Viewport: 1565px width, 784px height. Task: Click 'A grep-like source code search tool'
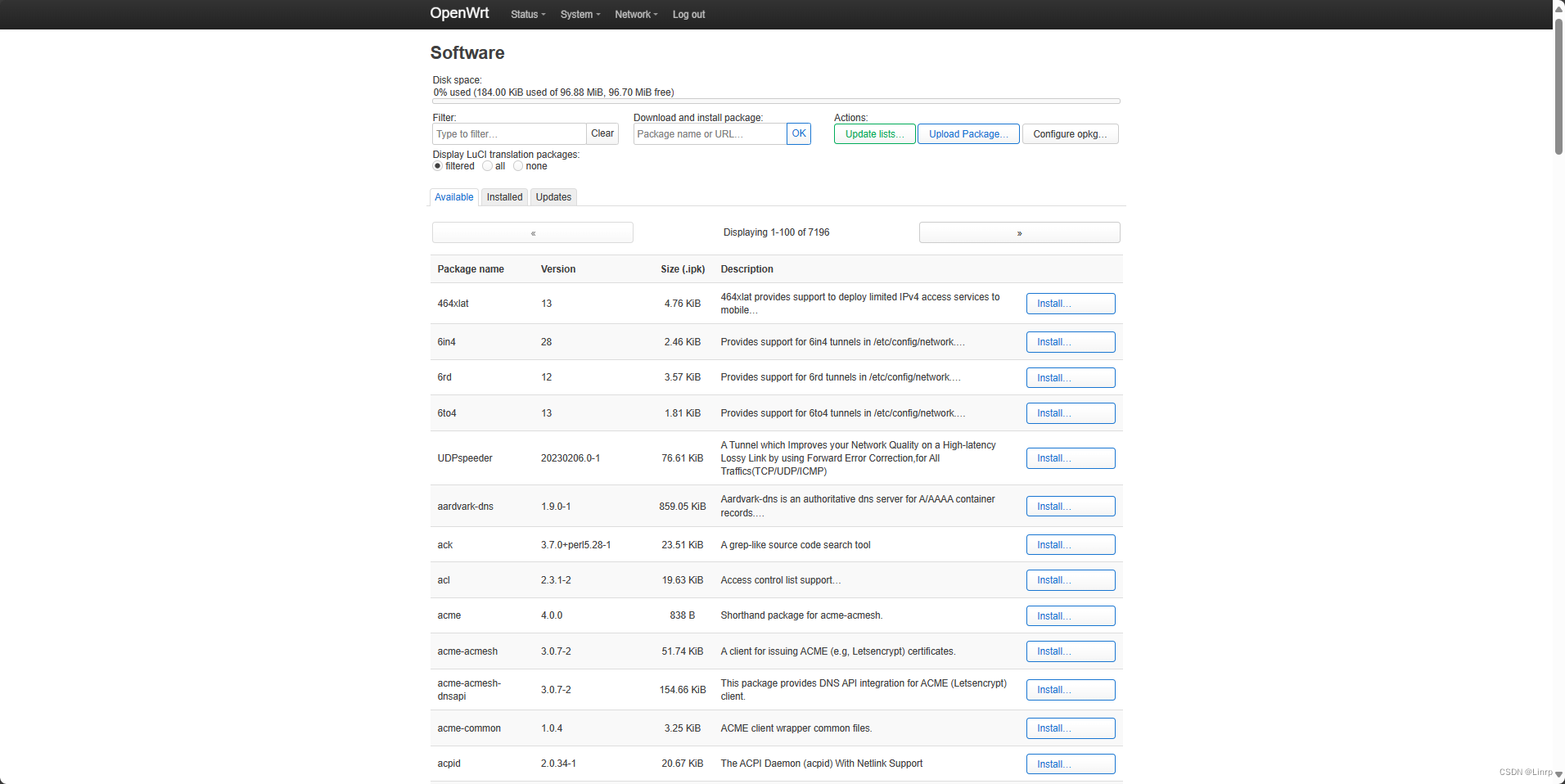click(796, 545)
